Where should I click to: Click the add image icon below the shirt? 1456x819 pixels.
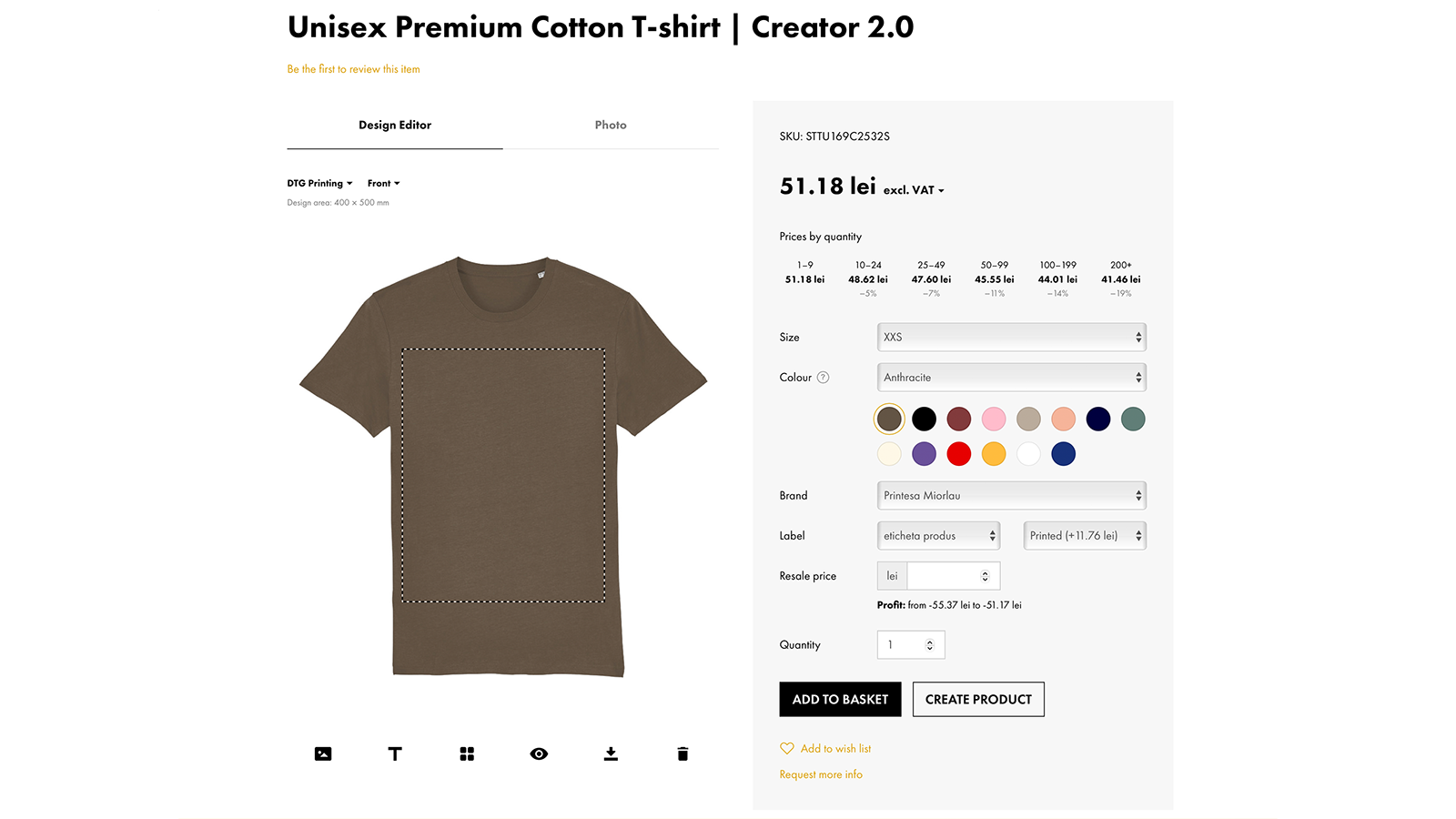323,753
